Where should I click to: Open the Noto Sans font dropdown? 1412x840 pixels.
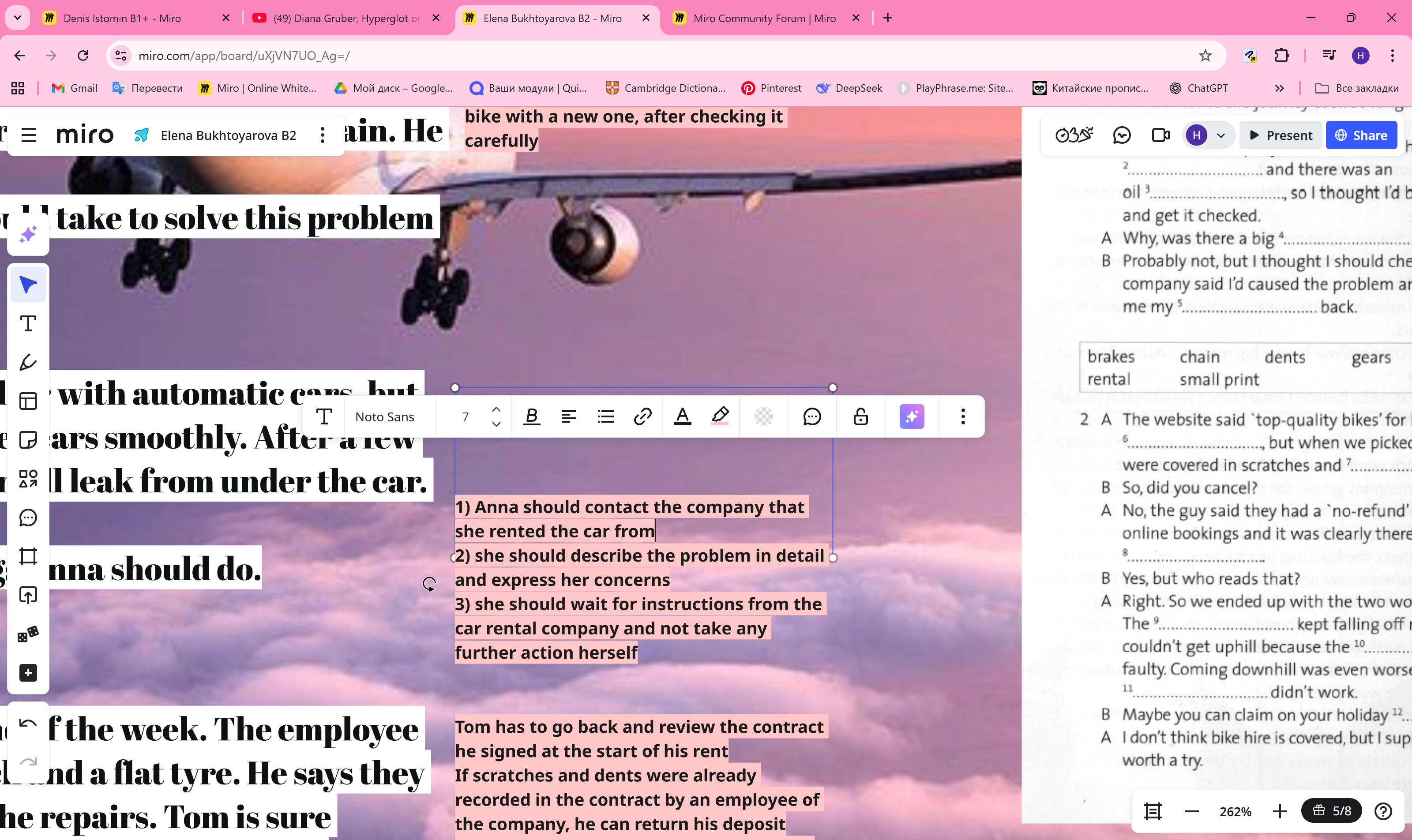click(385, 417)
